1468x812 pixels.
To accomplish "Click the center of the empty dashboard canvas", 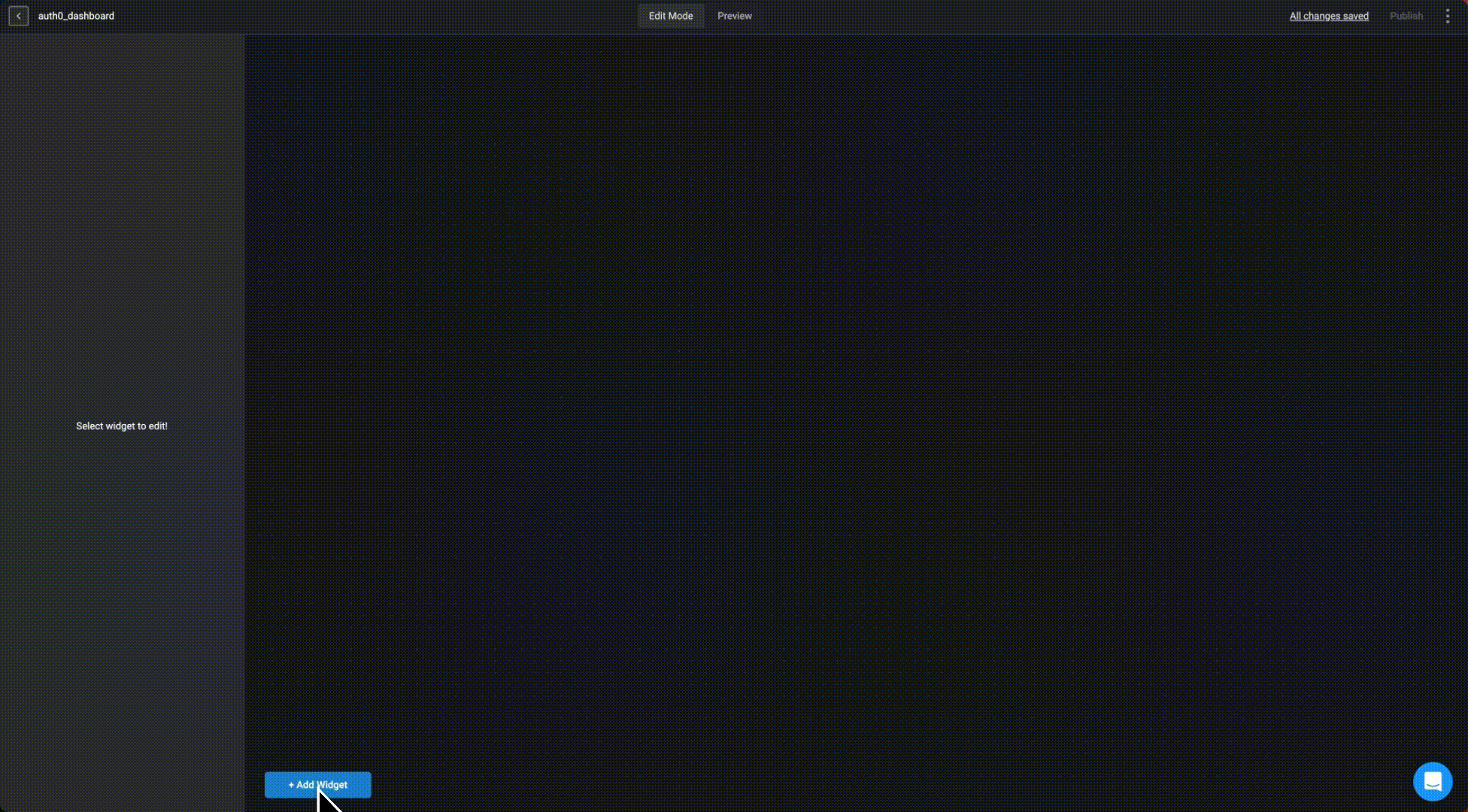I will (x=856, y=421).
